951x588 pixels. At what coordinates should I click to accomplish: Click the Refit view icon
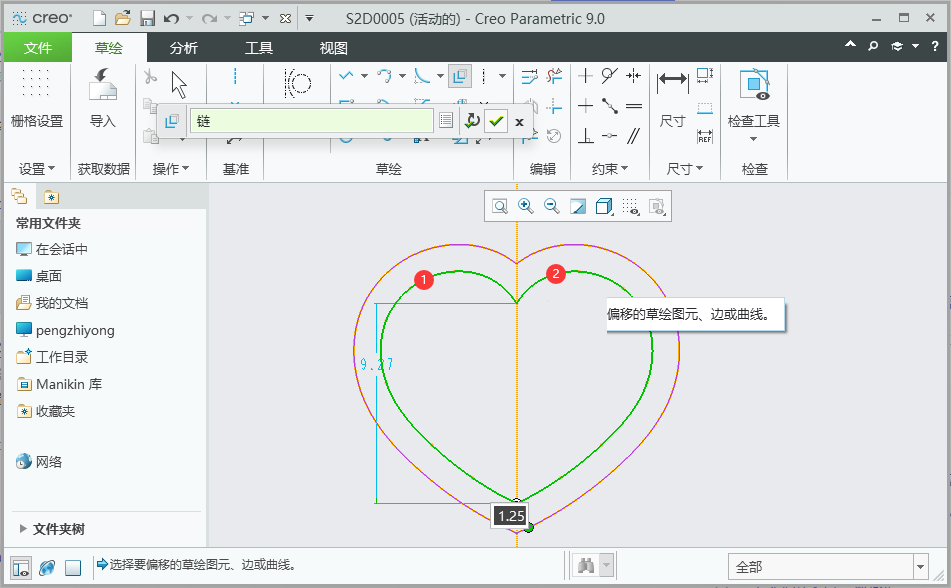499,206
